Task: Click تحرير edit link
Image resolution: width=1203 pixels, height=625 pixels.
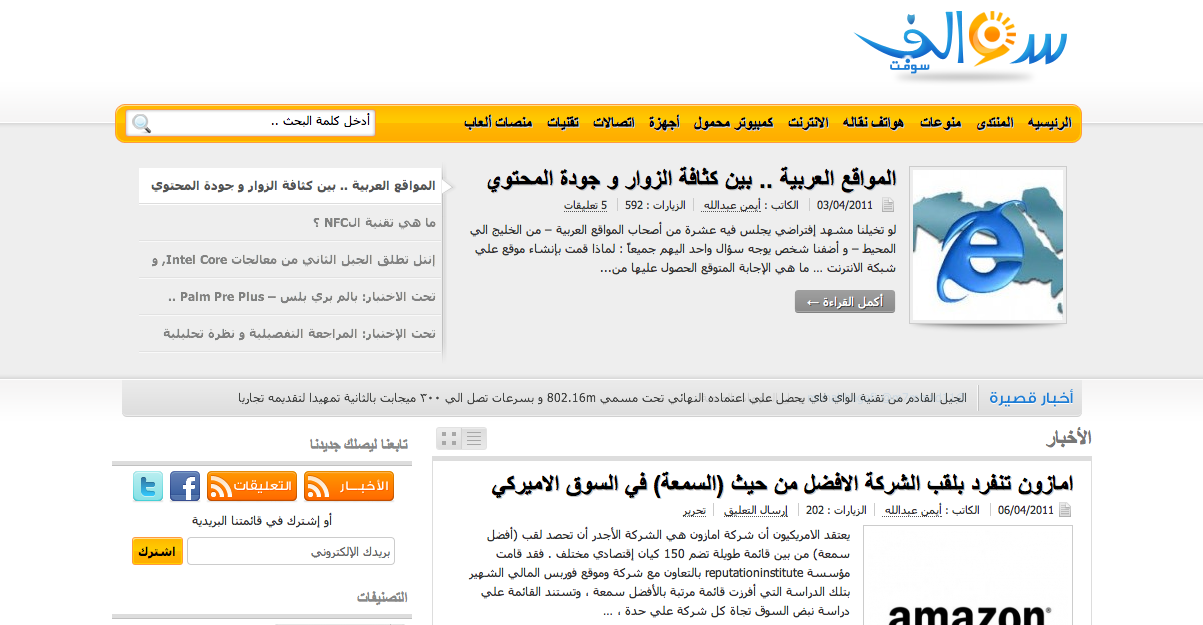Action: (x=694, y=510)
